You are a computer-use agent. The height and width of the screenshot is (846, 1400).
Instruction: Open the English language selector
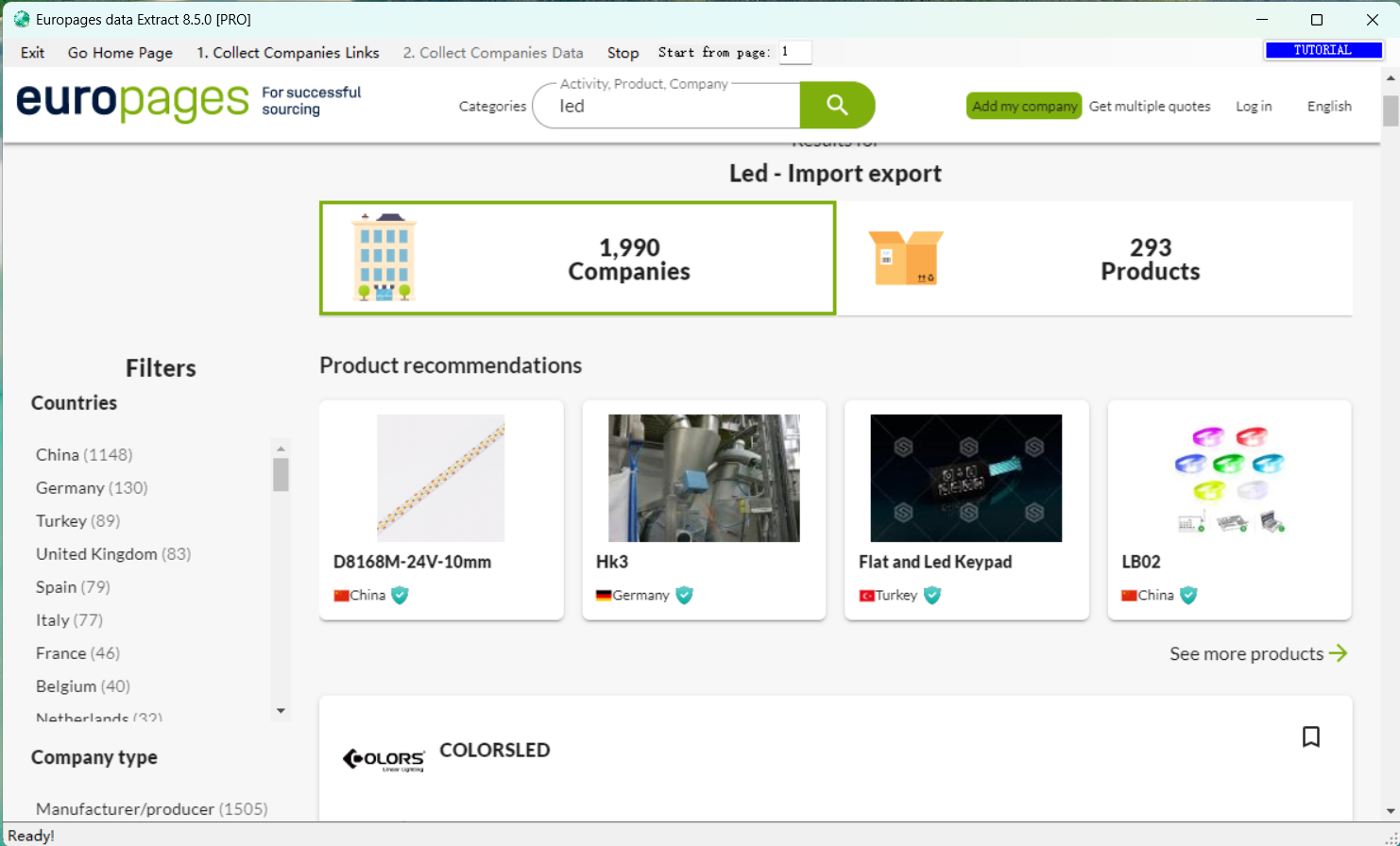(x=1328, y=106)
